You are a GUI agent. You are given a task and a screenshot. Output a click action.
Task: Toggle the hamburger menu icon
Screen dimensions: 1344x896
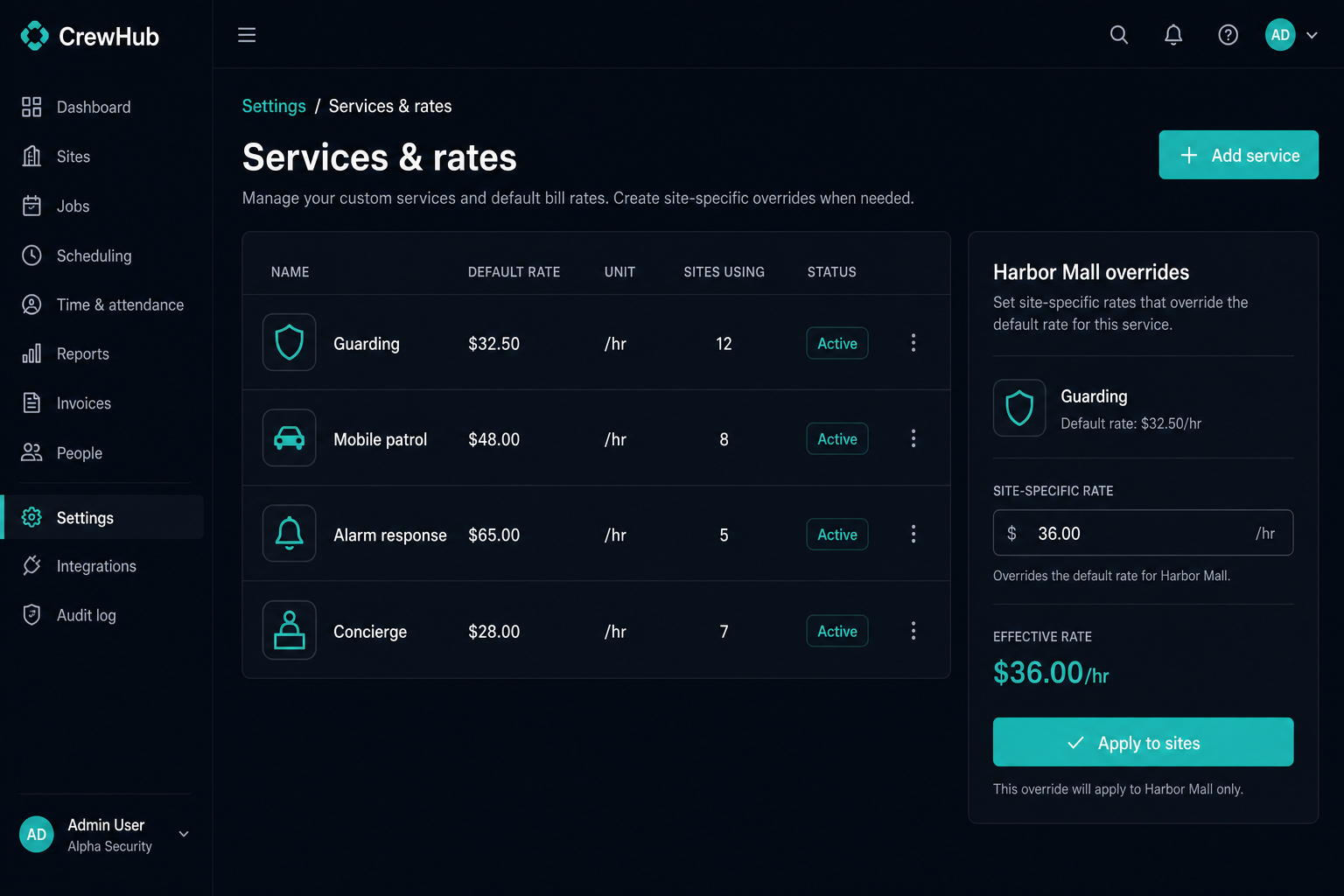point(247,35)
